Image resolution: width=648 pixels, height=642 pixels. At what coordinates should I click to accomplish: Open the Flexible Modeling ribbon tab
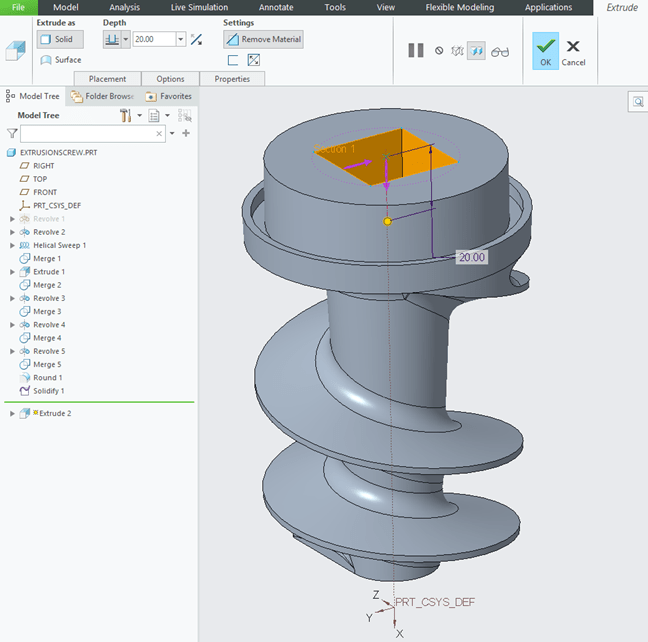[x=459, y=7]
